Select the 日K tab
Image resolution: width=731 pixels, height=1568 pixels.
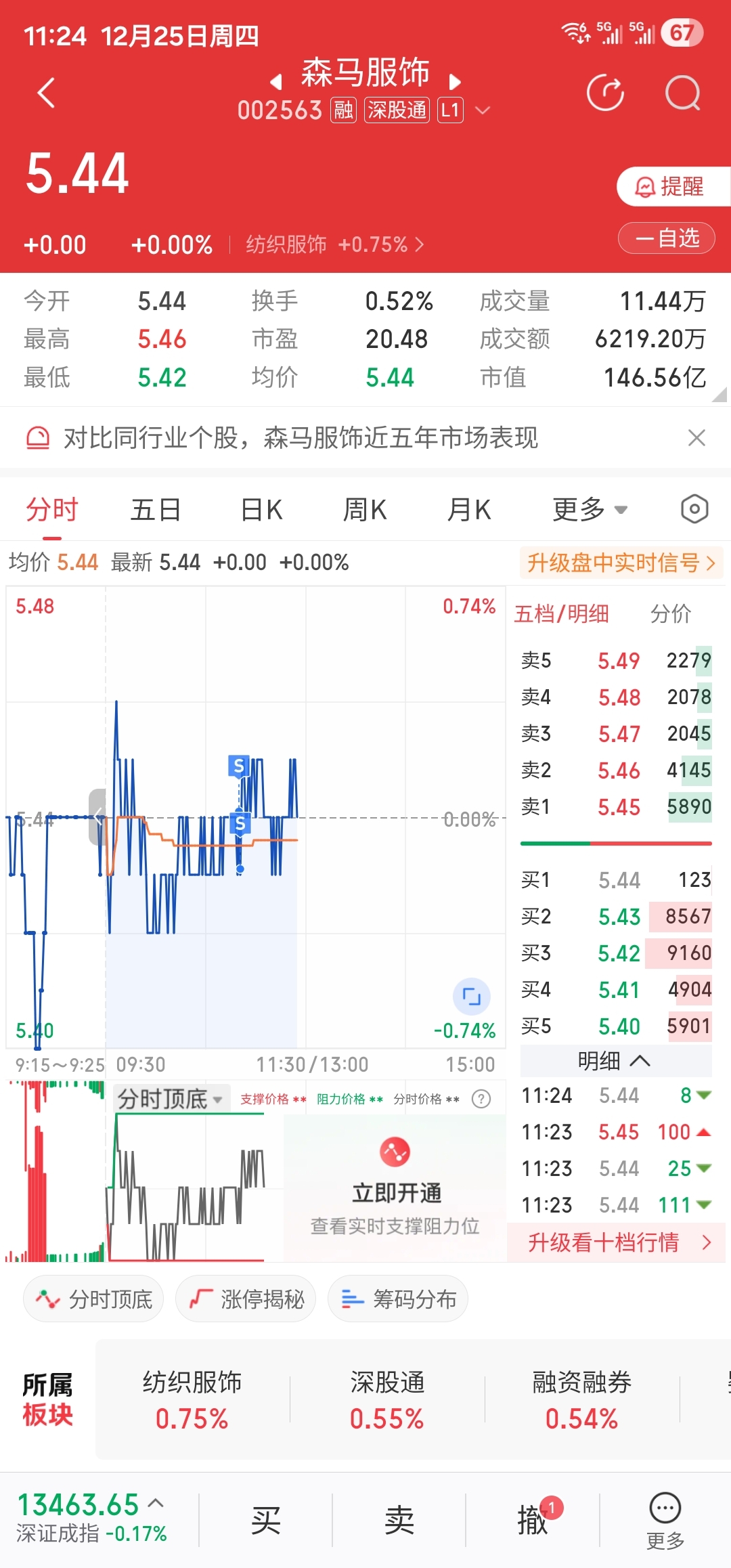tap(261, 510)
